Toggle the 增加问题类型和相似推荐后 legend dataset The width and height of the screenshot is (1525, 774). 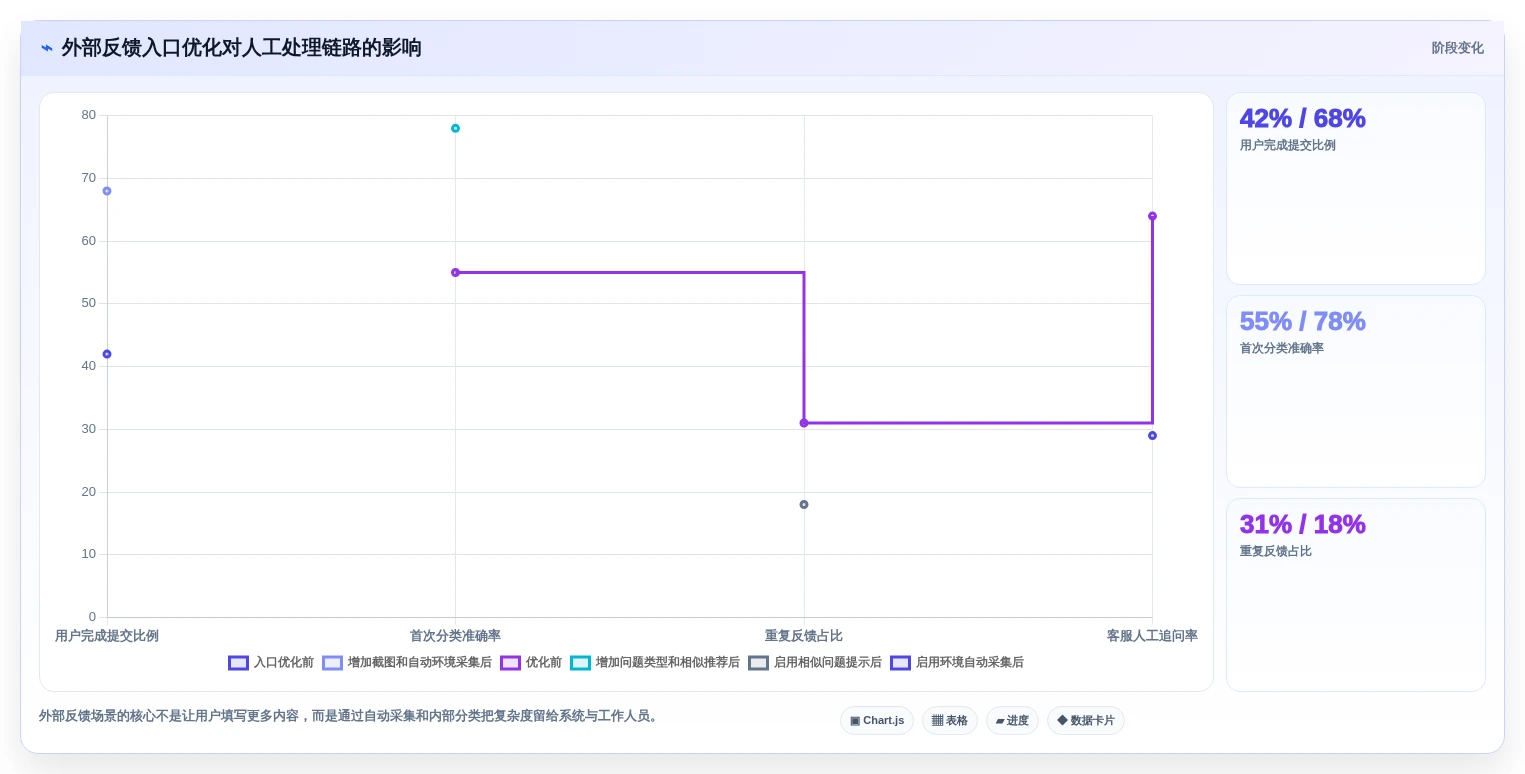coord(655,663)
